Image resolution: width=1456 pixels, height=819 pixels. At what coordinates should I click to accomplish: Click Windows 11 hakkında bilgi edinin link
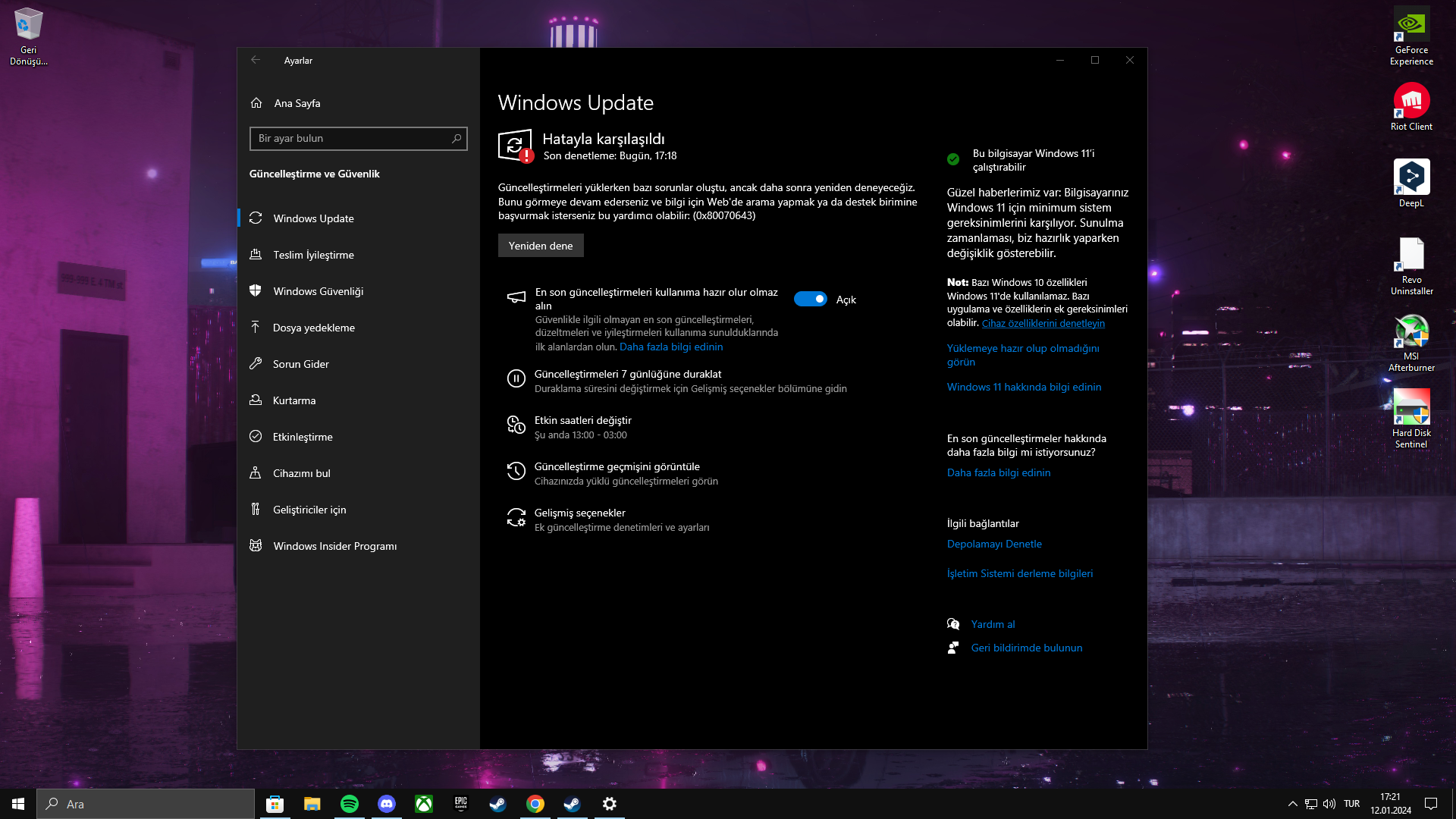[1024, 387]
